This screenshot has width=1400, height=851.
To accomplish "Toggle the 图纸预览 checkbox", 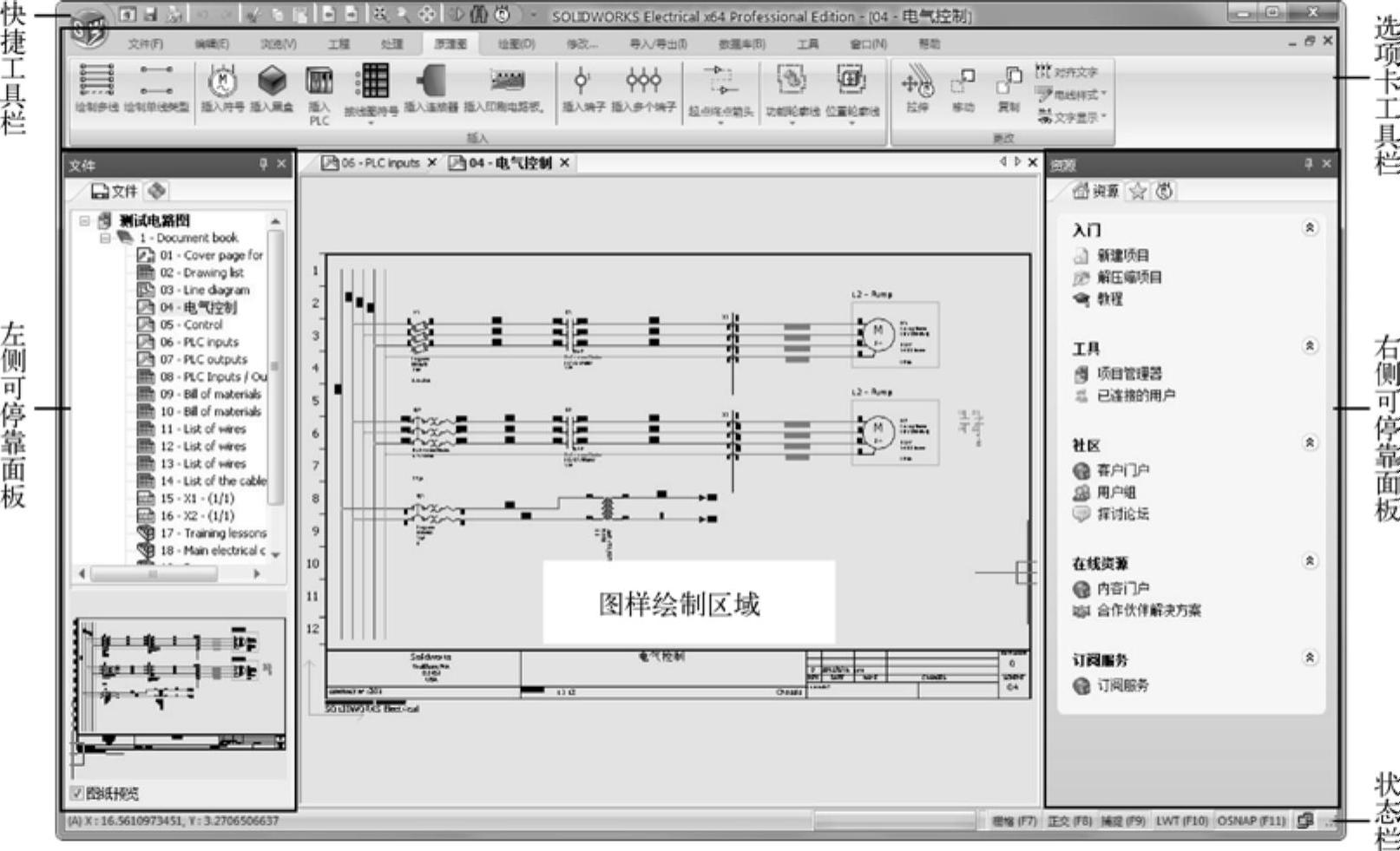I will (77, 793).
